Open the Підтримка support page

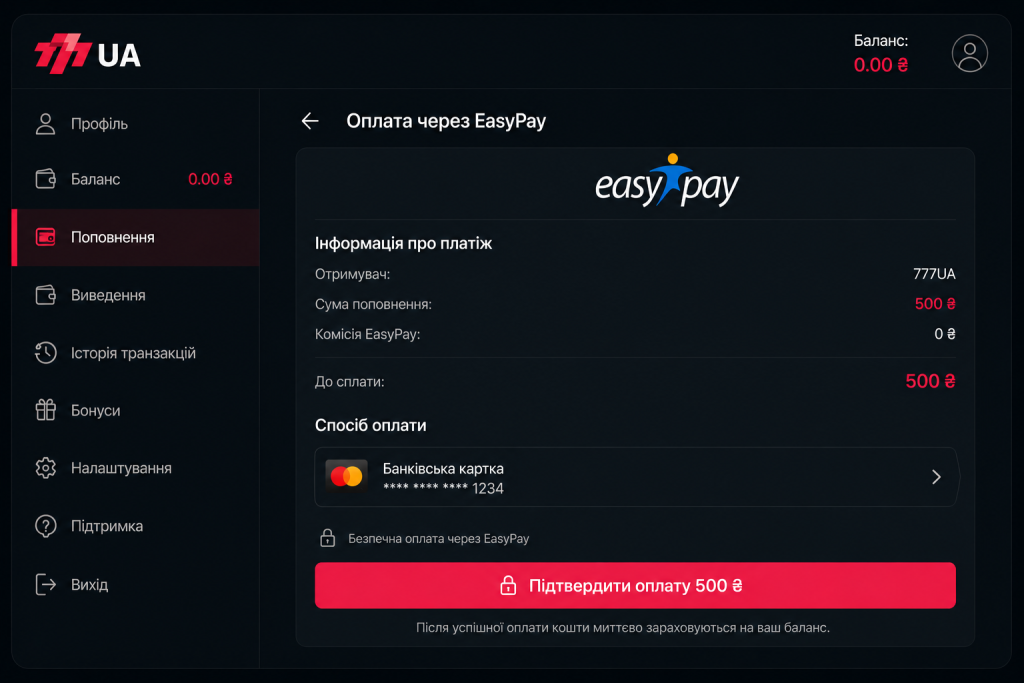(136, 526)
